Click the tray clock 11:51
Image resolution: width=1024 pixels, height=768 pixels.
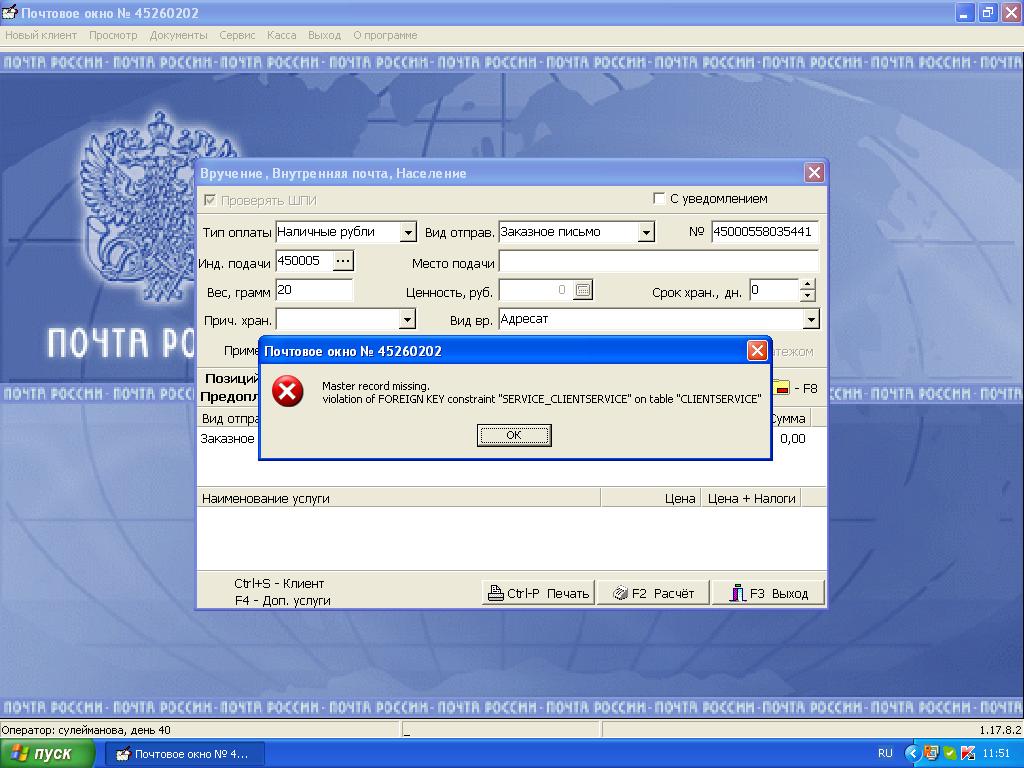click(x=996, y=754)
